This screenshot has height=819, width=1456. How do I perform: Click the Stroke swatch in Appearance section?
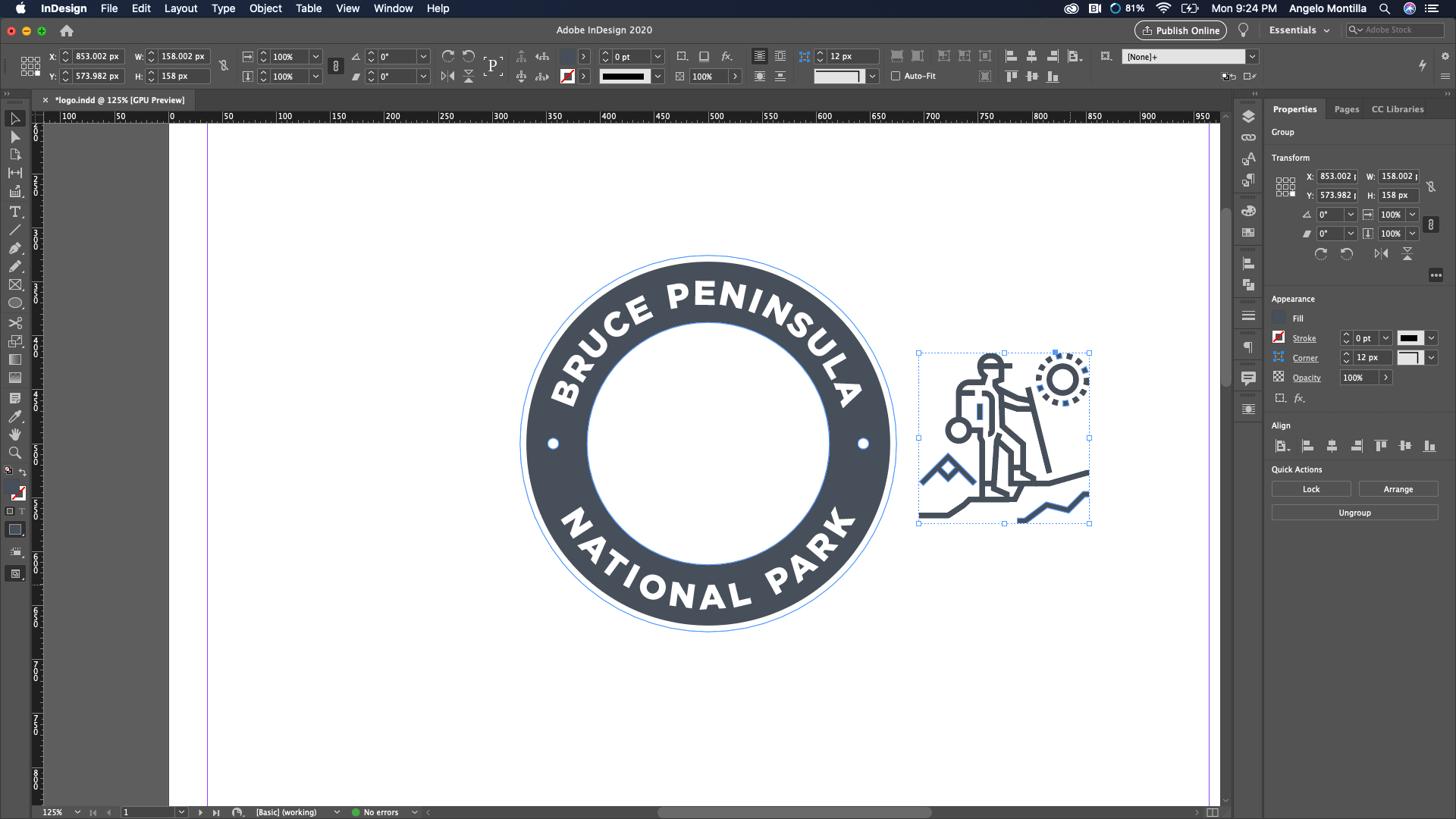[1279, 337]
